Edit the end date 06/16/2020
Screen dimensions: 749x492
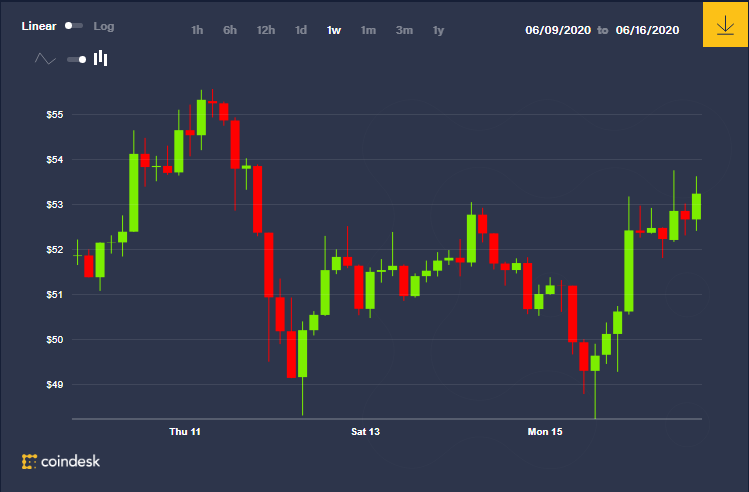click(x=647, y=30)
